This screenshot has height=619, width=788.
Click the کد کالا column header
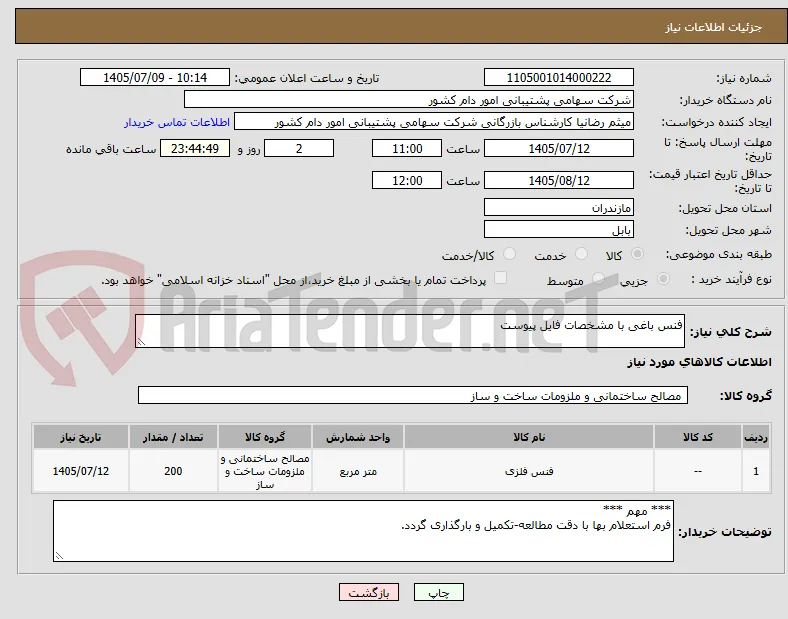tap(698, 437)
